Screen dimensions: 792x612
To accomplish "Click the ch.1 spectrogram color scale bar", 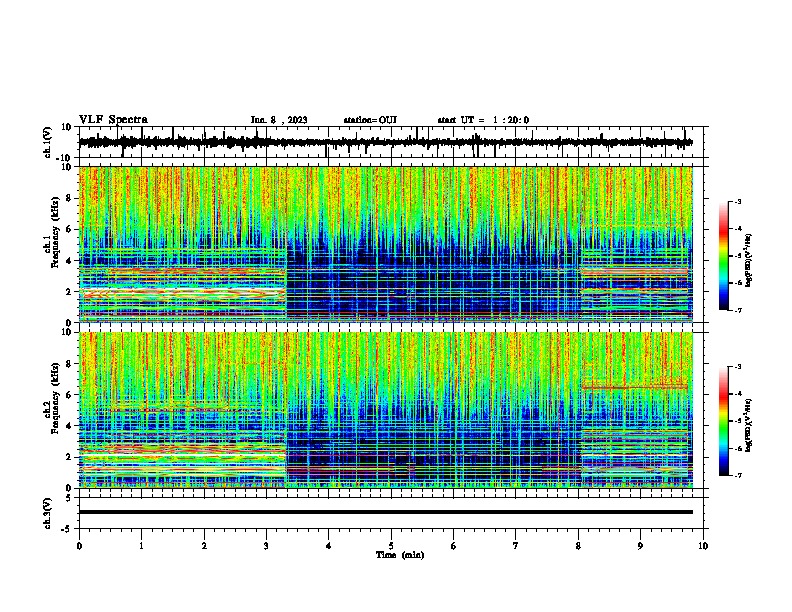I will [x=724, y=256].
